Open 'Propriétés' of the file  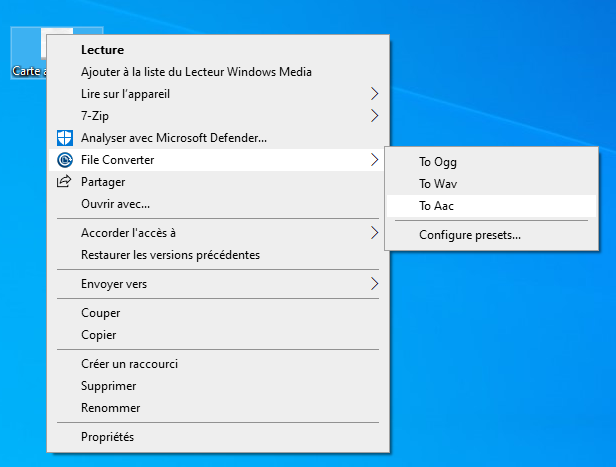(x=107, y=437)
